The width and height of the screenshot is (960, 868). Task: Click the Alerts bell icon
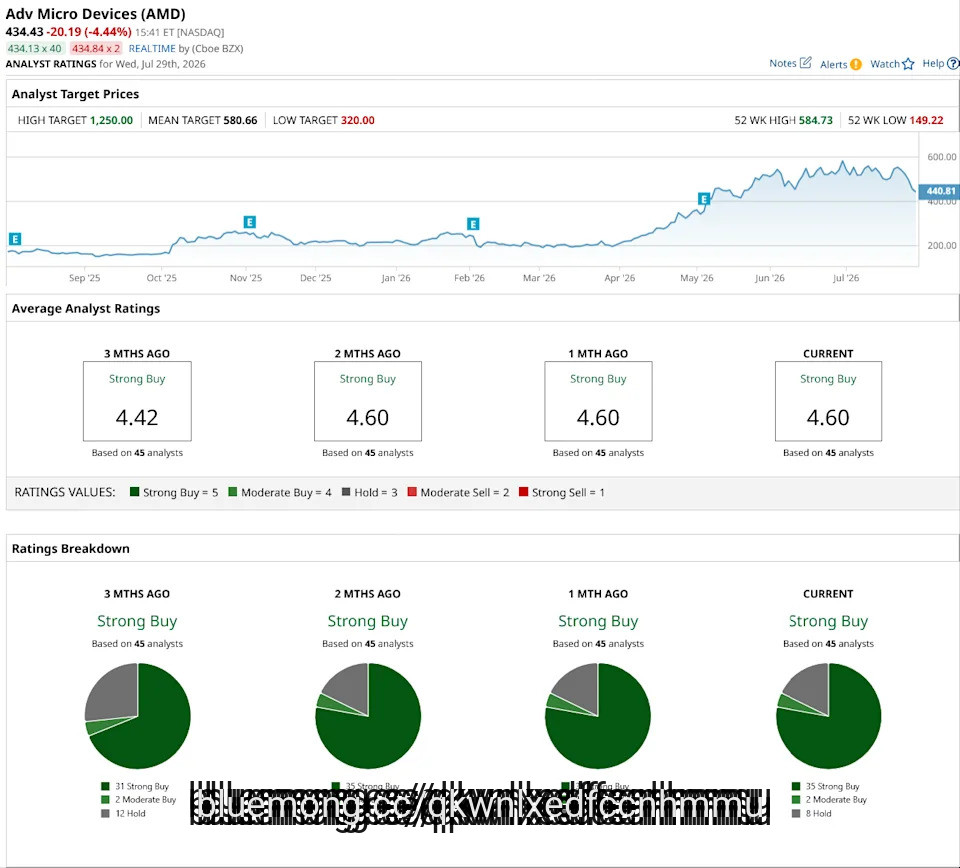[856, 64]
